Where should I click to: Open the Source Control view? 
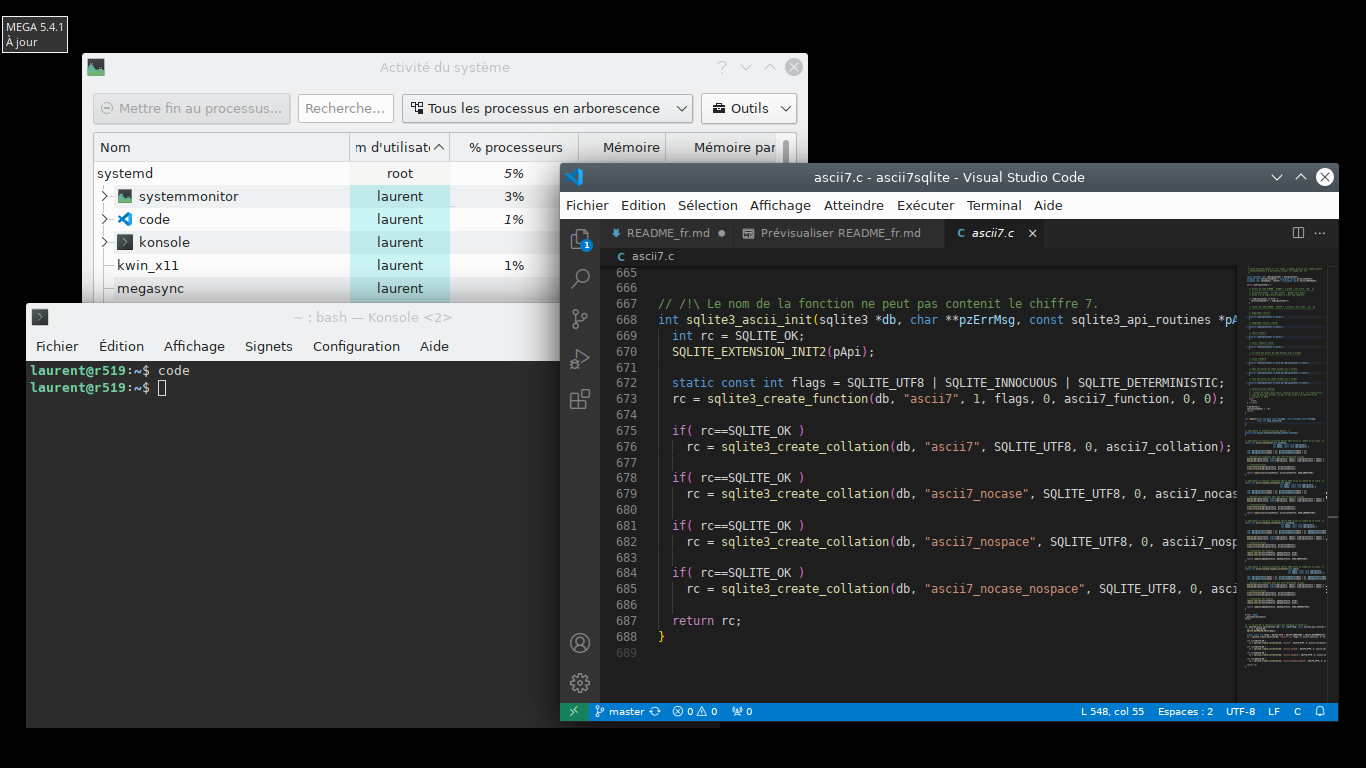pos(579,319)
